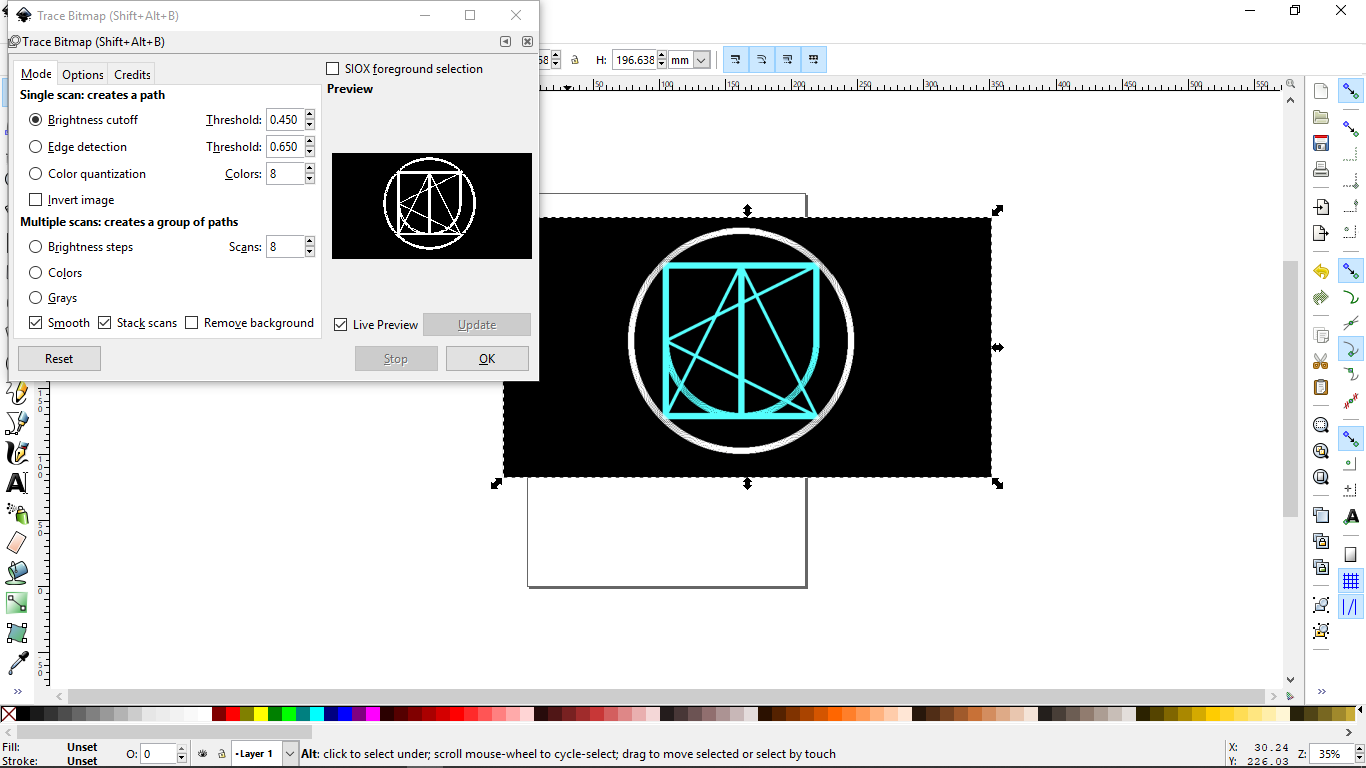The width and height of the screenshot is (1366, 768).
Task: Expand the commands bar overflow chevron
Action: [x=1322, y=691]
